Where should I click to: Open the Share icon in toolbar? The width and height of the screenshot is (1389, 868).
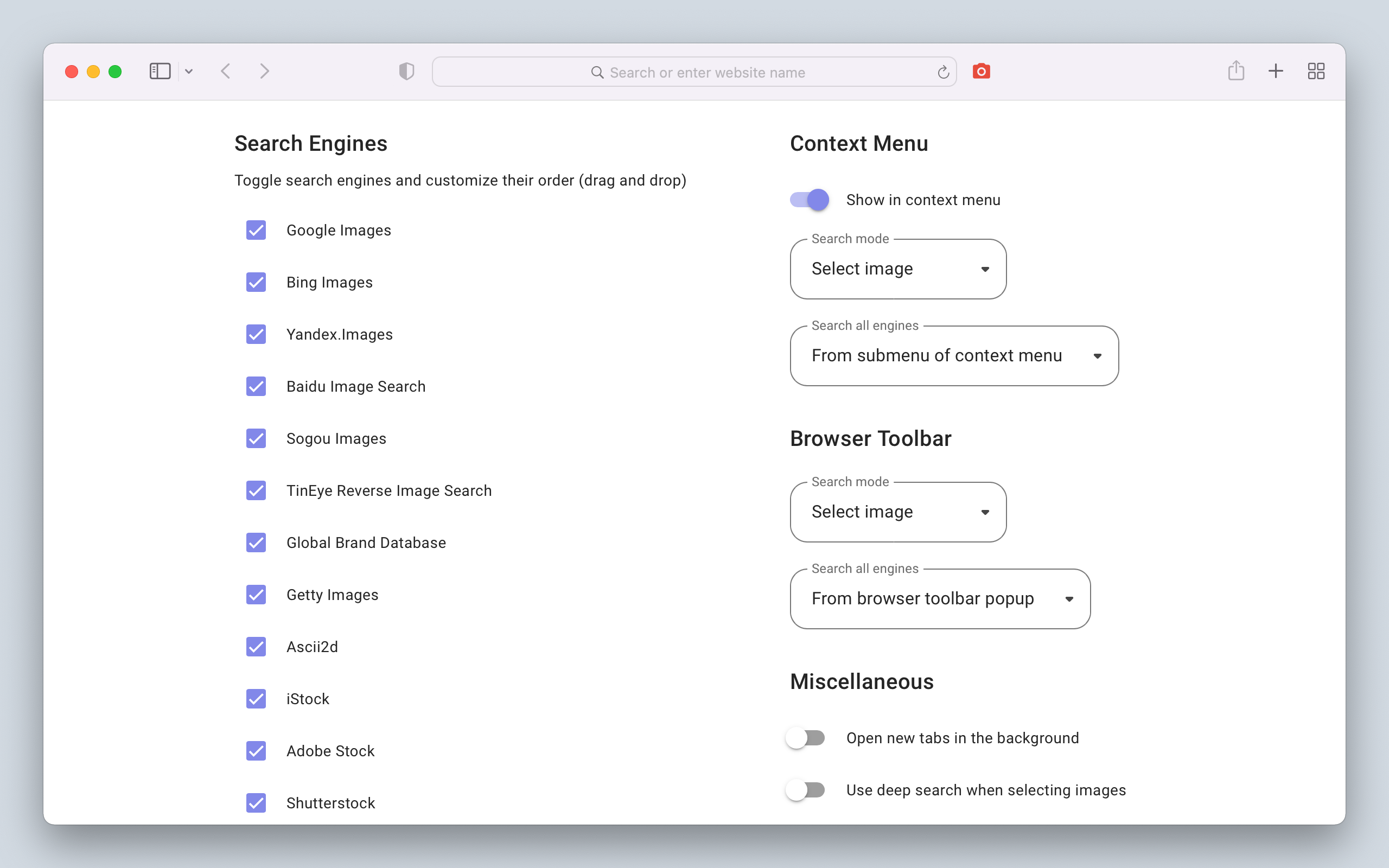point(1236,71)
